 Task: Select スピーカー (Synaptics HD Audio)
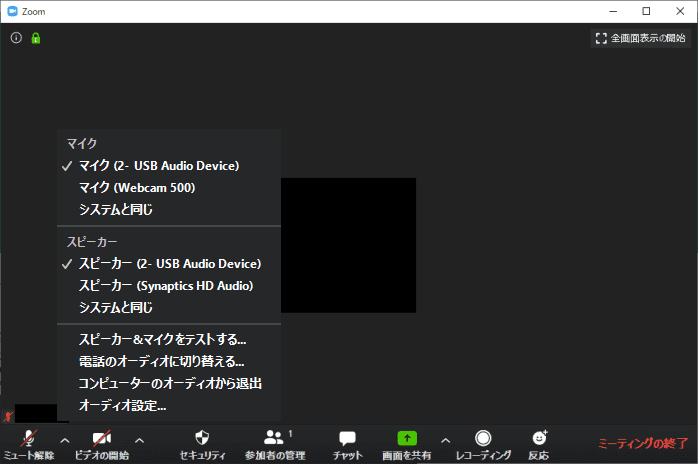point(169,285)
